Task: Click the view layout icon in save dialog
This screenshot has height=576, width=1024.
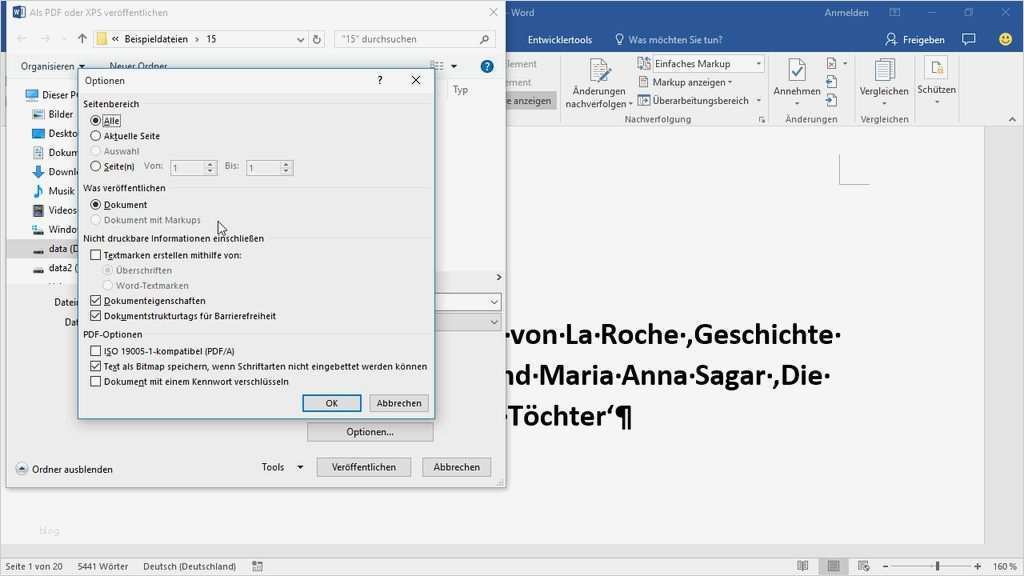Action: point(437,65)
